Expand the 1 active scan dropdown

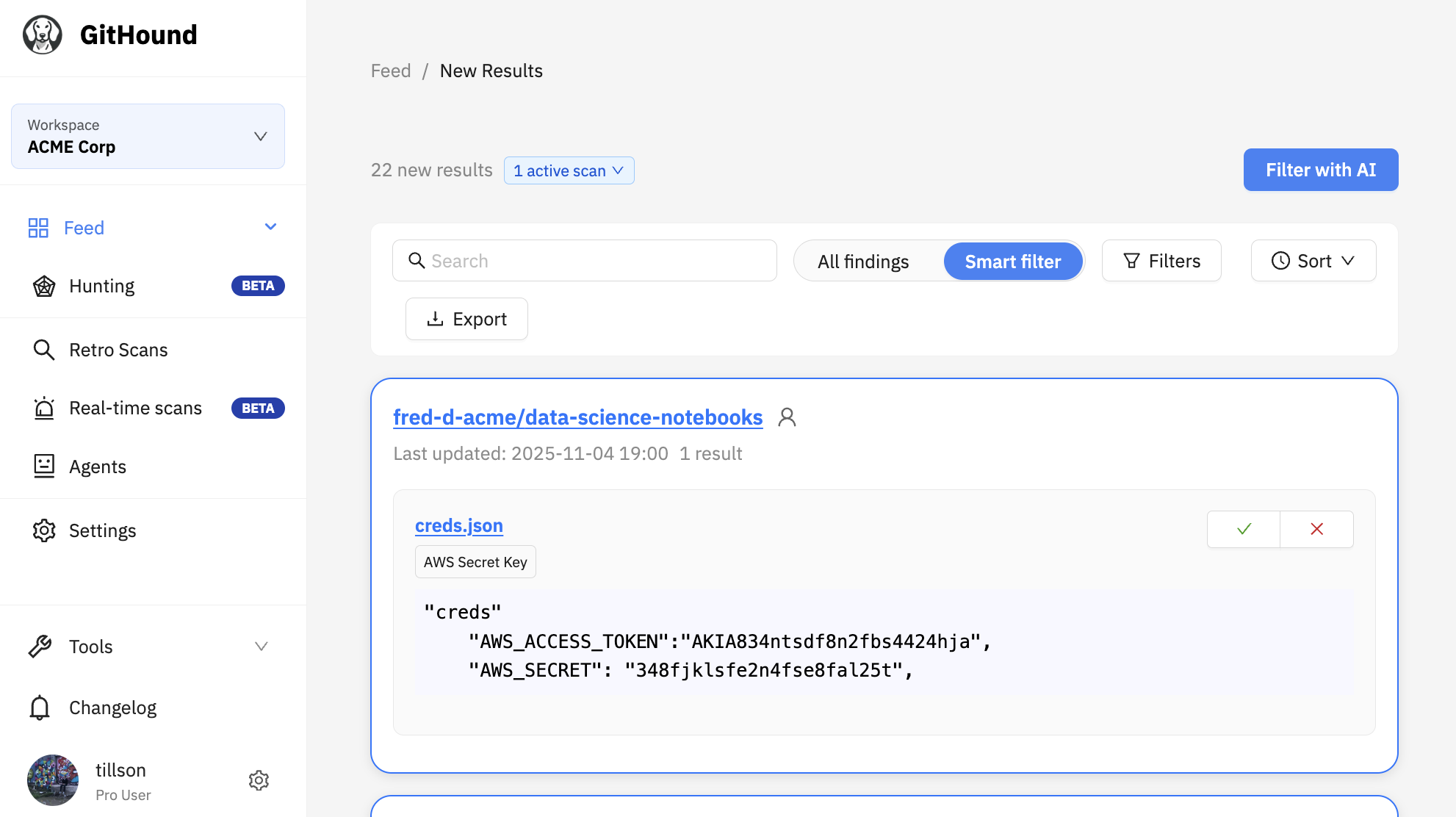[569, 170]
